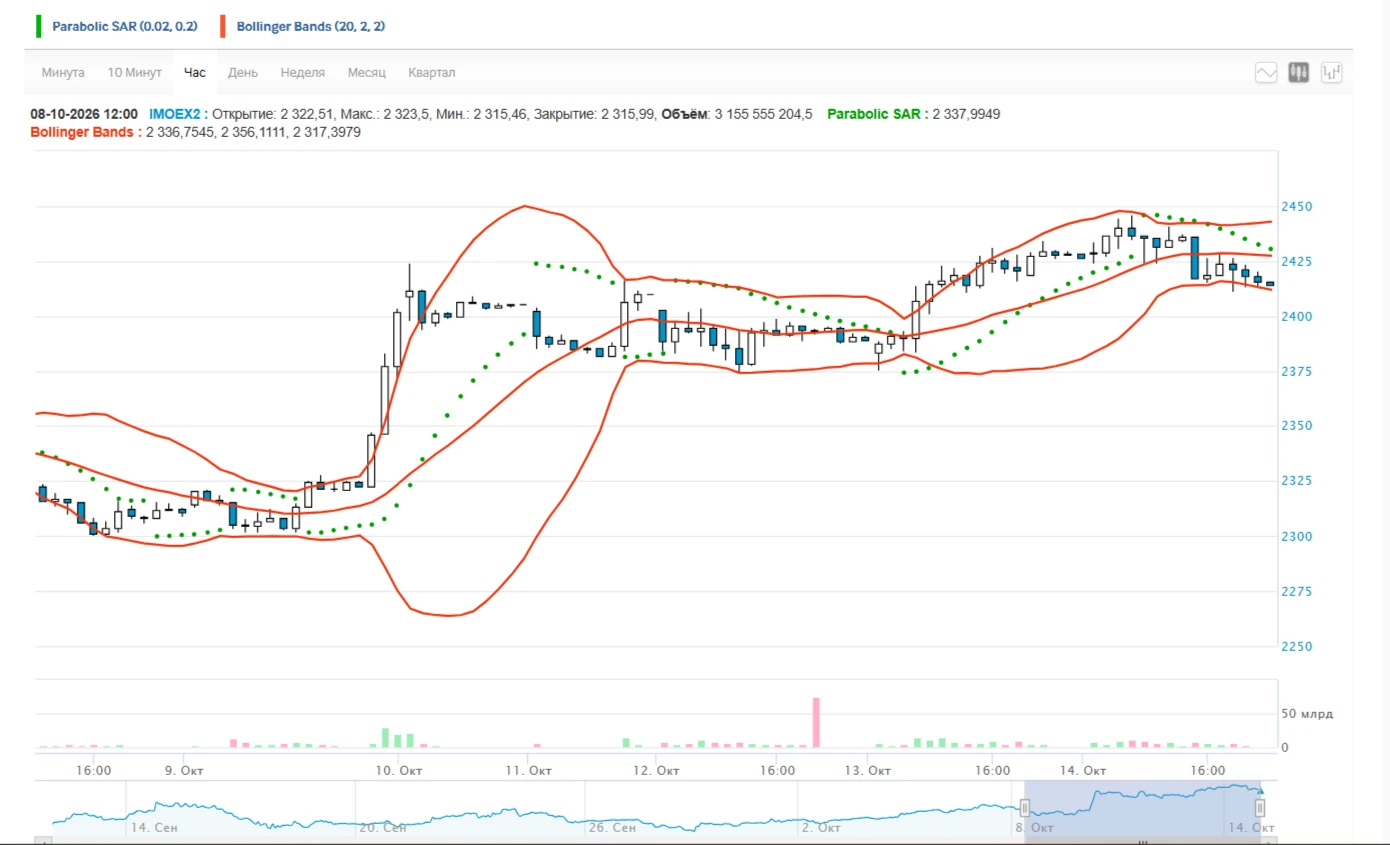Switch to the Минута timeframe tab
This screenshot has width=1390, height=845.
point(63,73)
